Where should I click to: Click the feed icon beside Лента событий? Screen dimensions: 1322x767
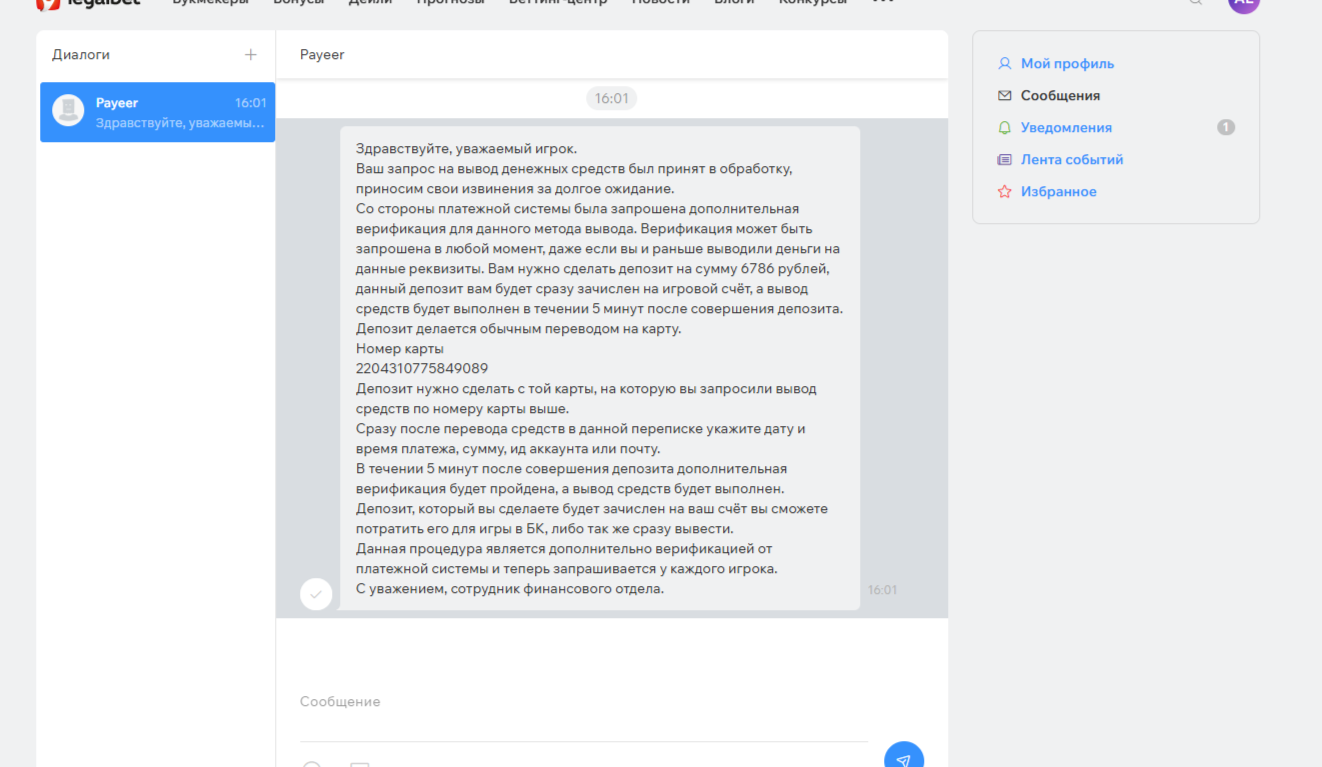click(x=1004, y=160)
